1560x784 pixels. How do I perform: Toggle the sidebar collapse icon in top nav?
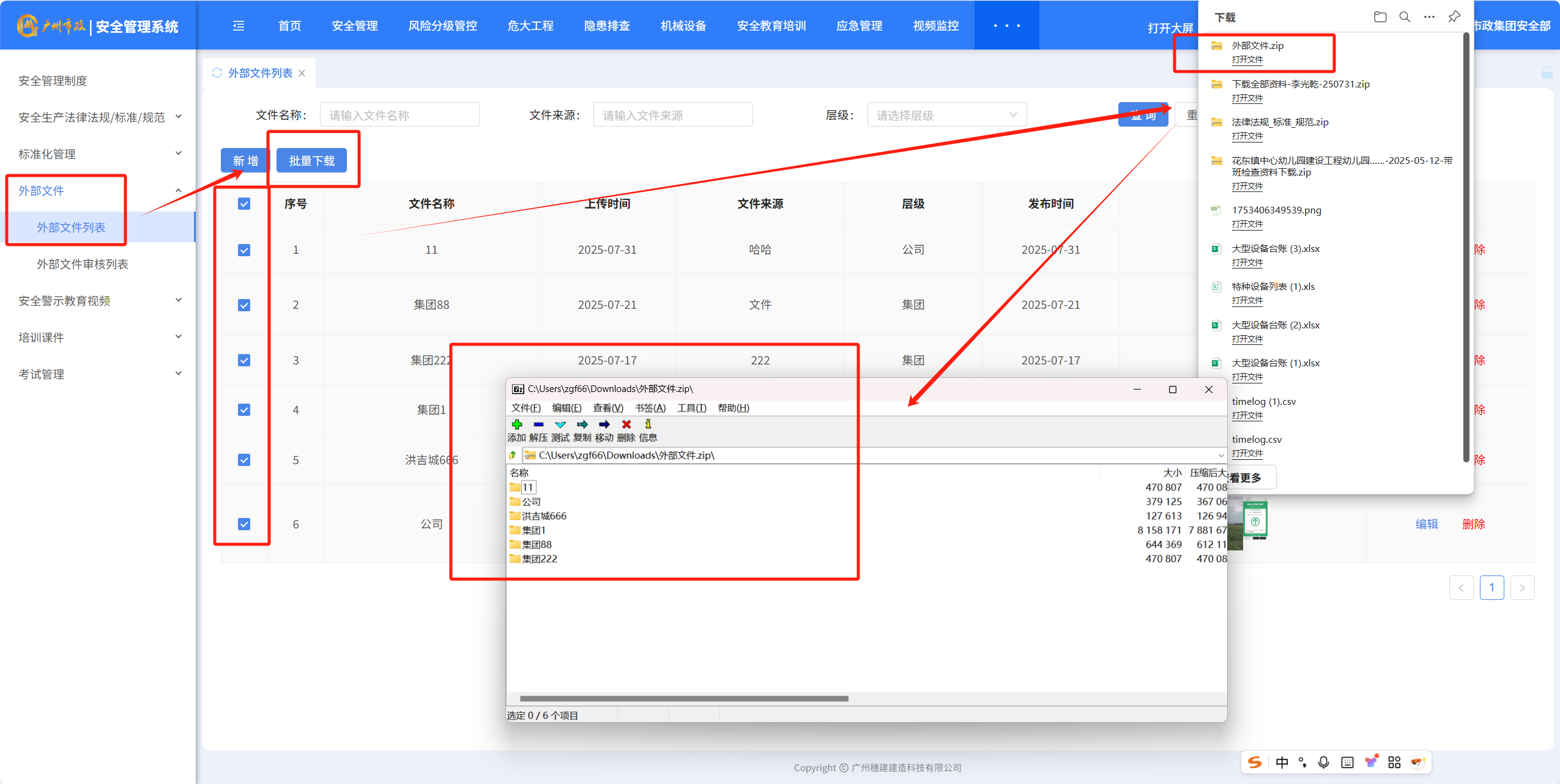[239, 26]
